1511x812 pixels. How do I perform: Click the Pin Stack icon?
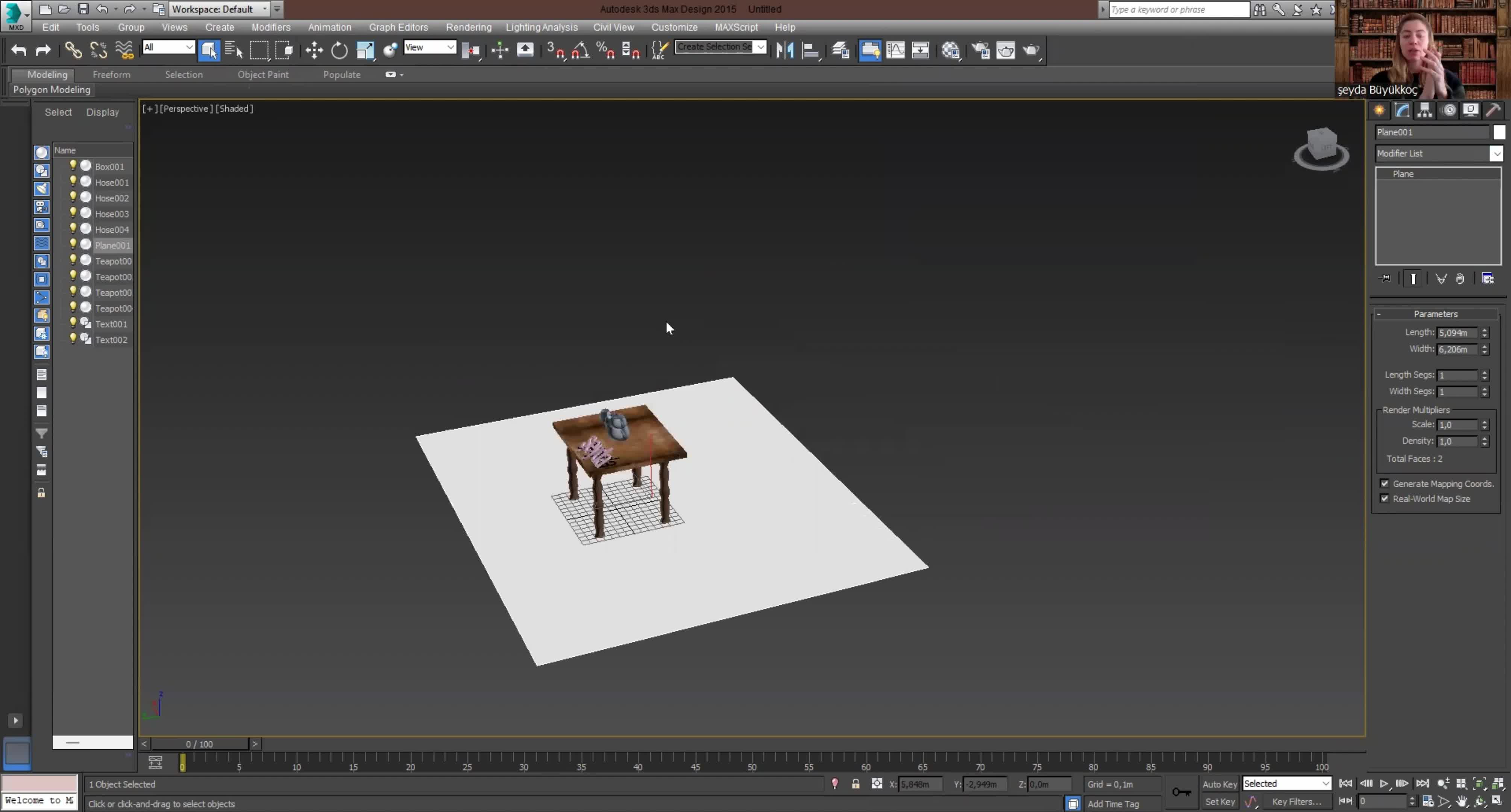[x=1385, y=279]
